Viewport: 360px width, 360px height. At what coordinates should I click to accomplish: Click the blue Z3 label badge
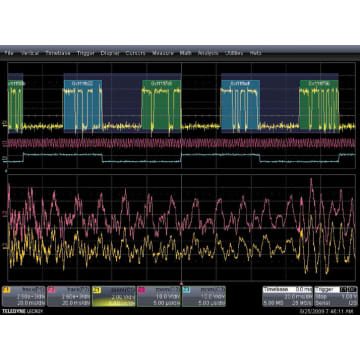coord(187,290)
